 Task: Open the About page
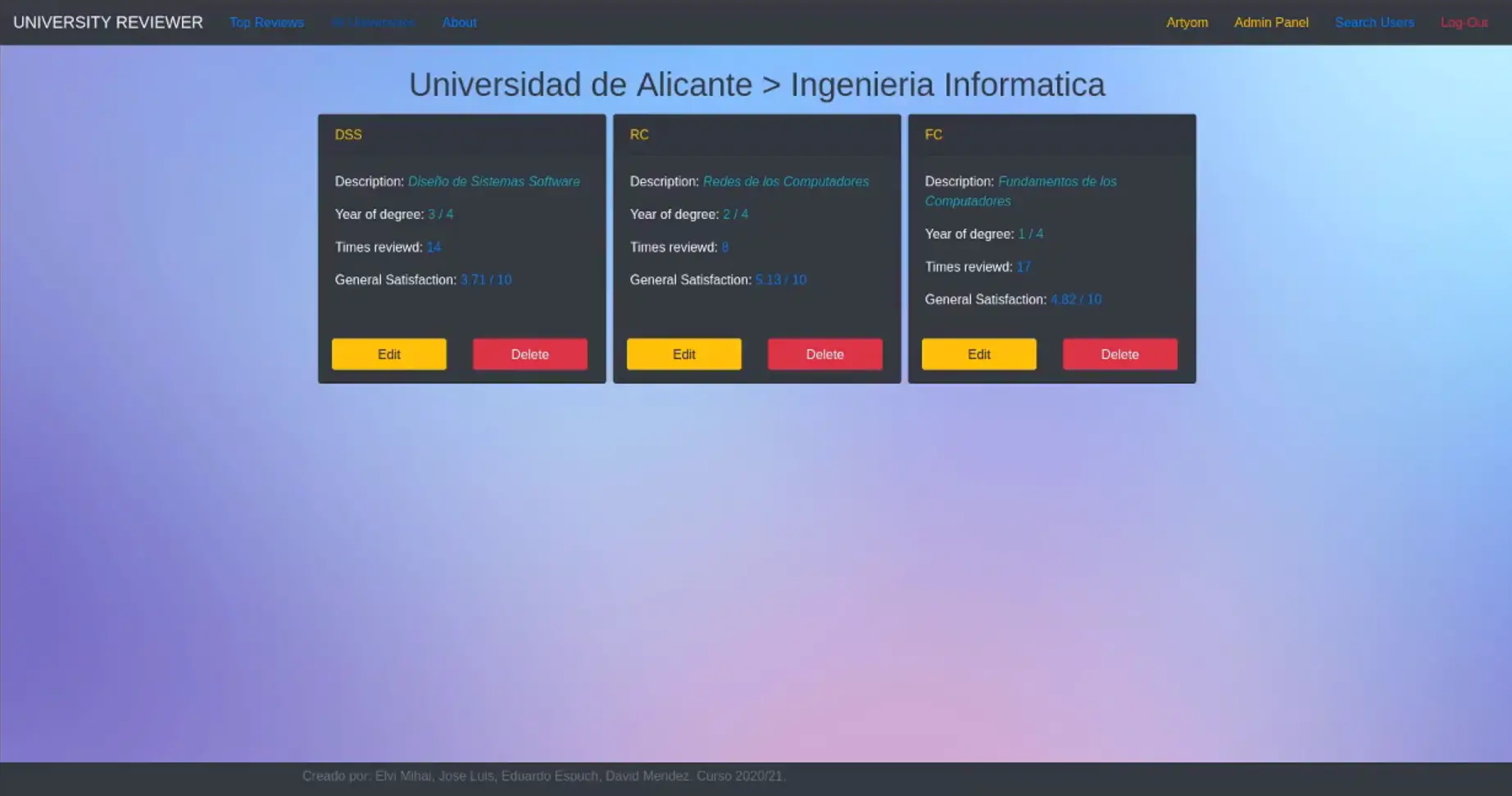tap(459, 22)
